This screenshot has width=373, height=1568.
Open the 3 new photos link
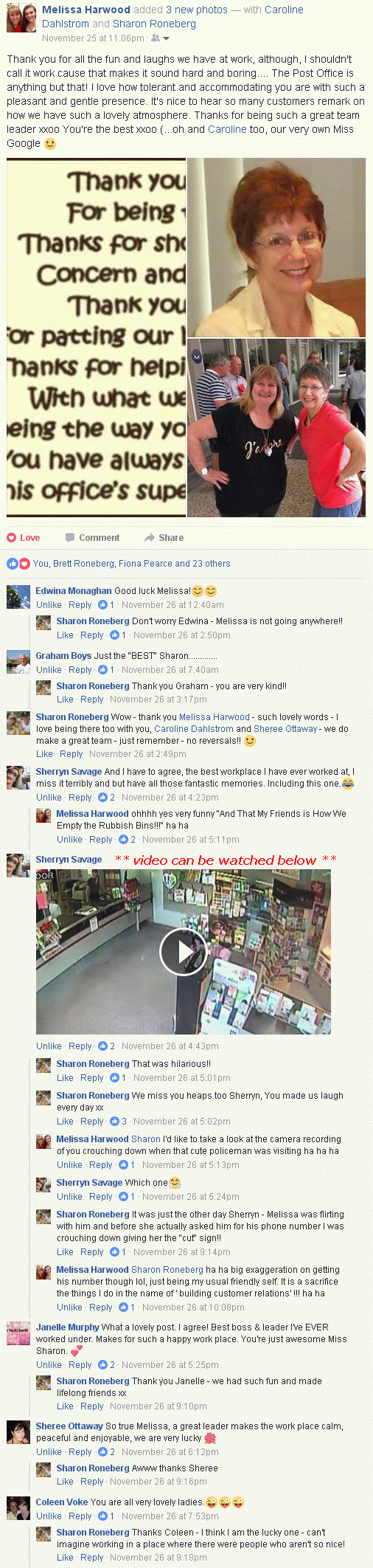196,10
